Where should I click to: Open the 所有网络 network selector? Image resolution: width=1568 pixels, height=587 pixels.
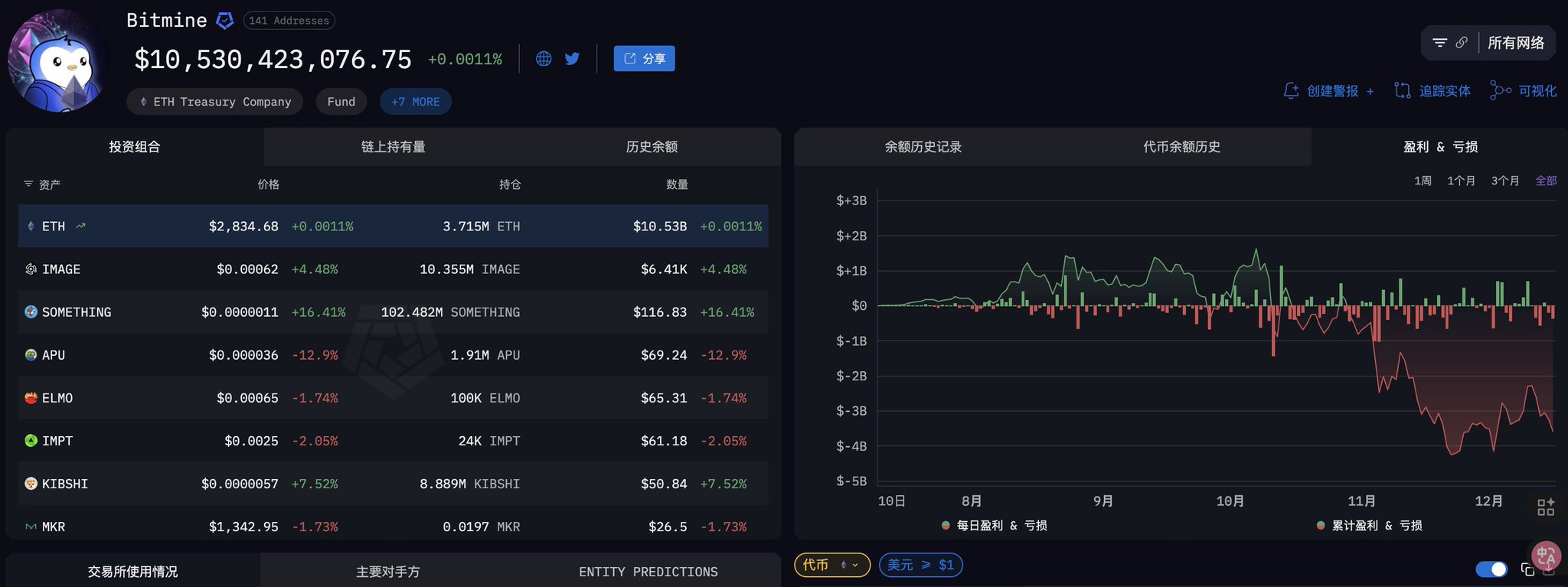(1515, 43)
